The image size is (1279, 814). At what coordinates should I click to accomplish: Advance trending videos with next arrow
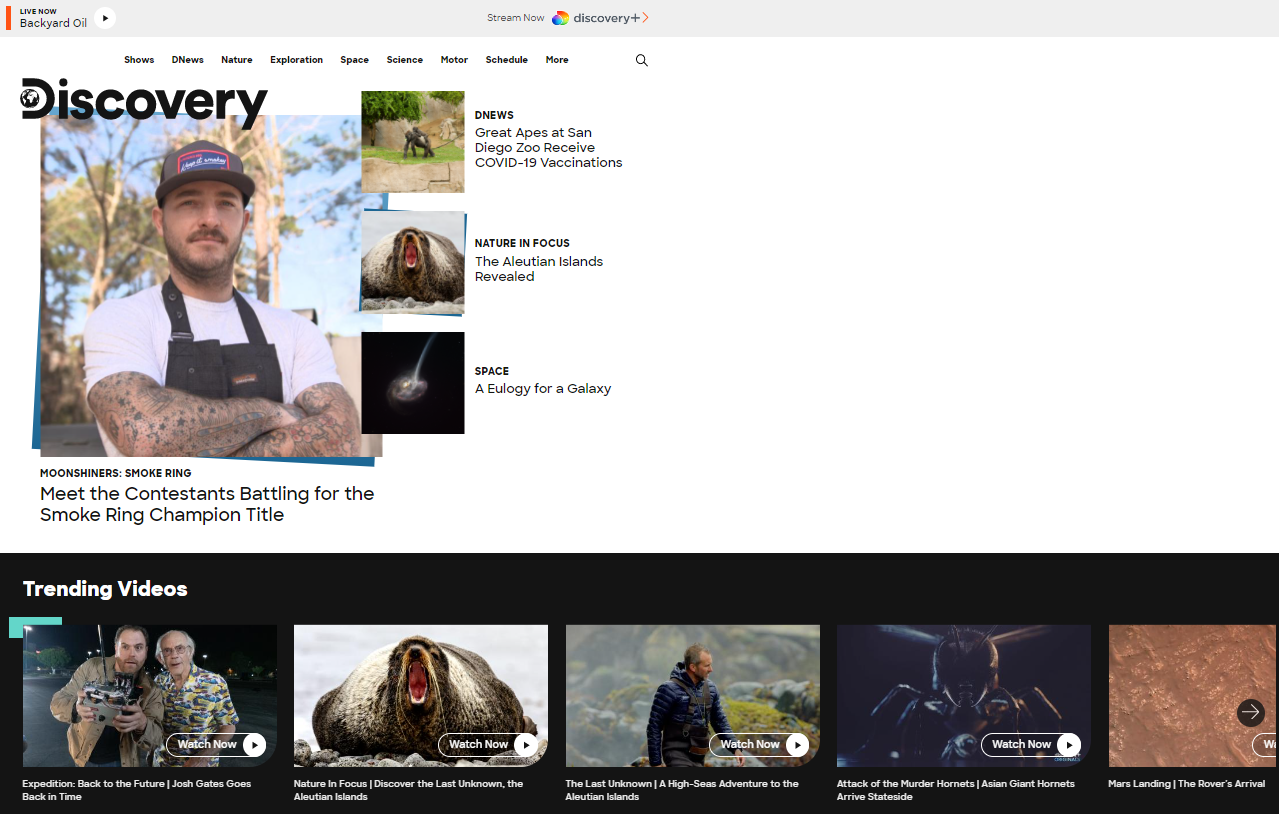(1250, 712)
